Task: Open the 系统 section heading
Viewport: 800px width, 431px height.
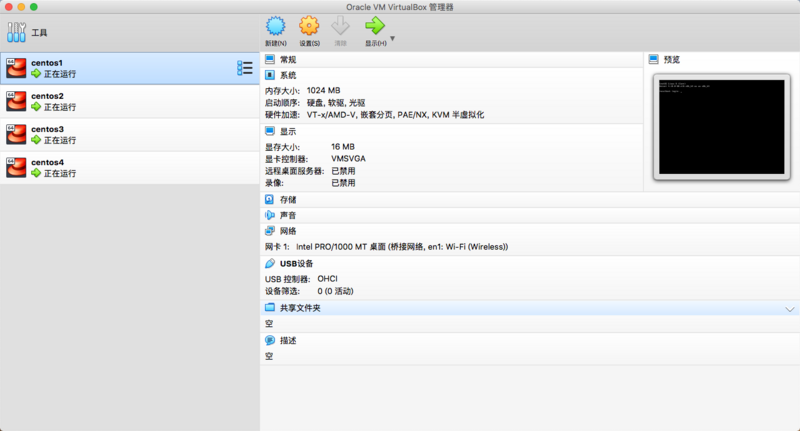Action: click(x=288, y=75)
